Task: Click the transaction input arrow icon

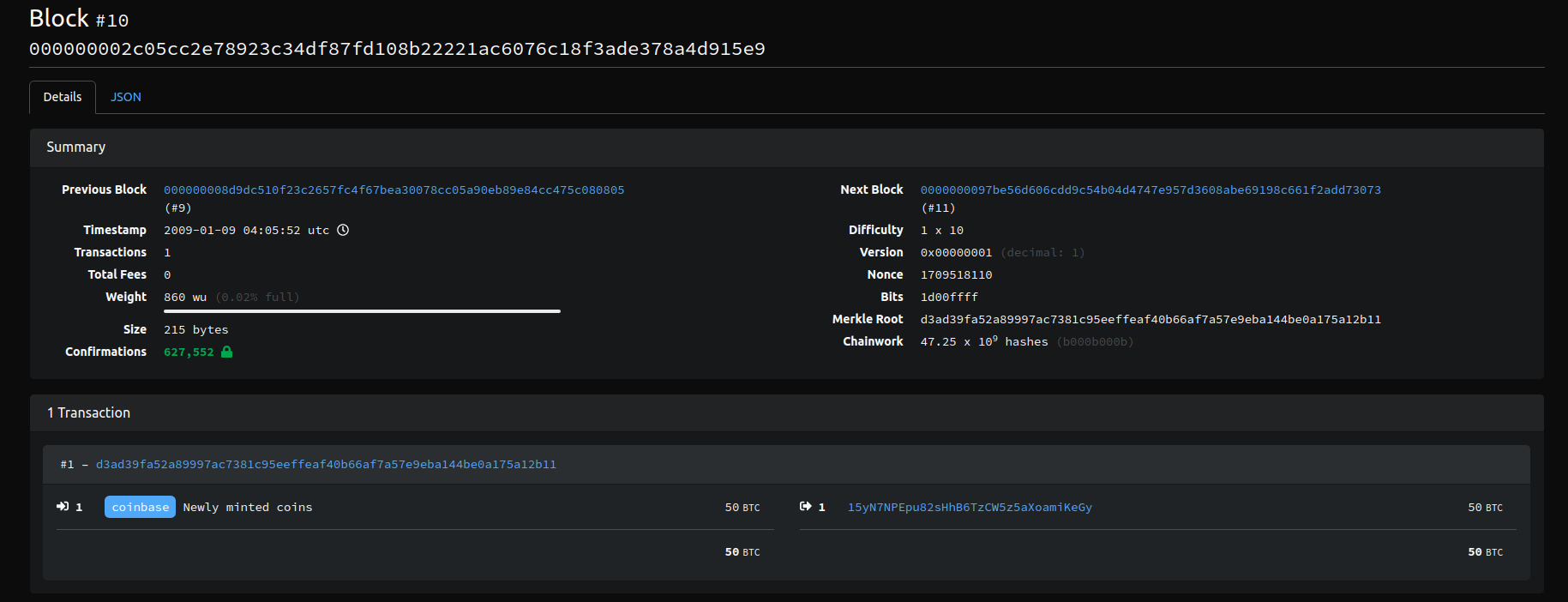Action: 63,507
